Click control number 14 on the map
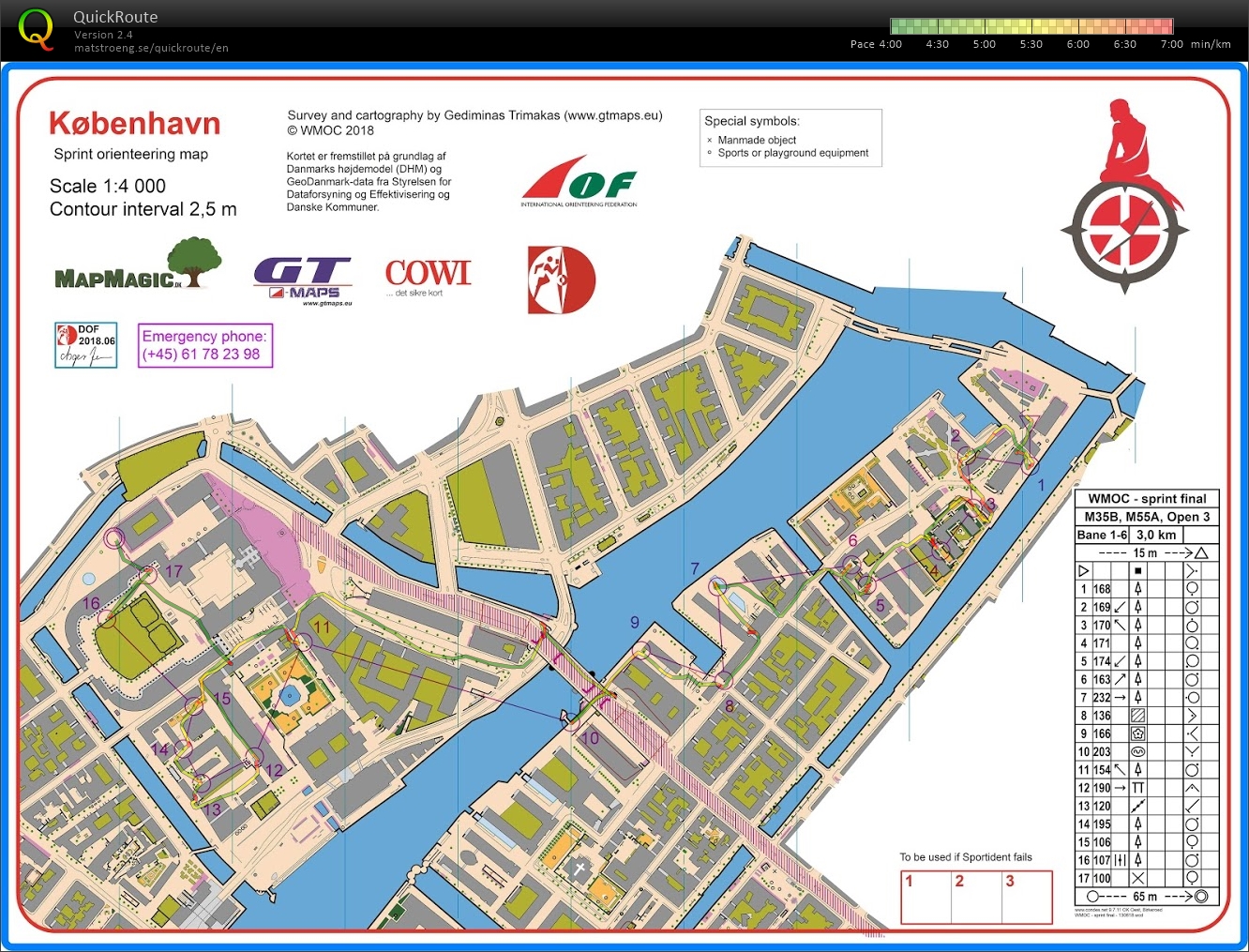 tap(159, 749)
